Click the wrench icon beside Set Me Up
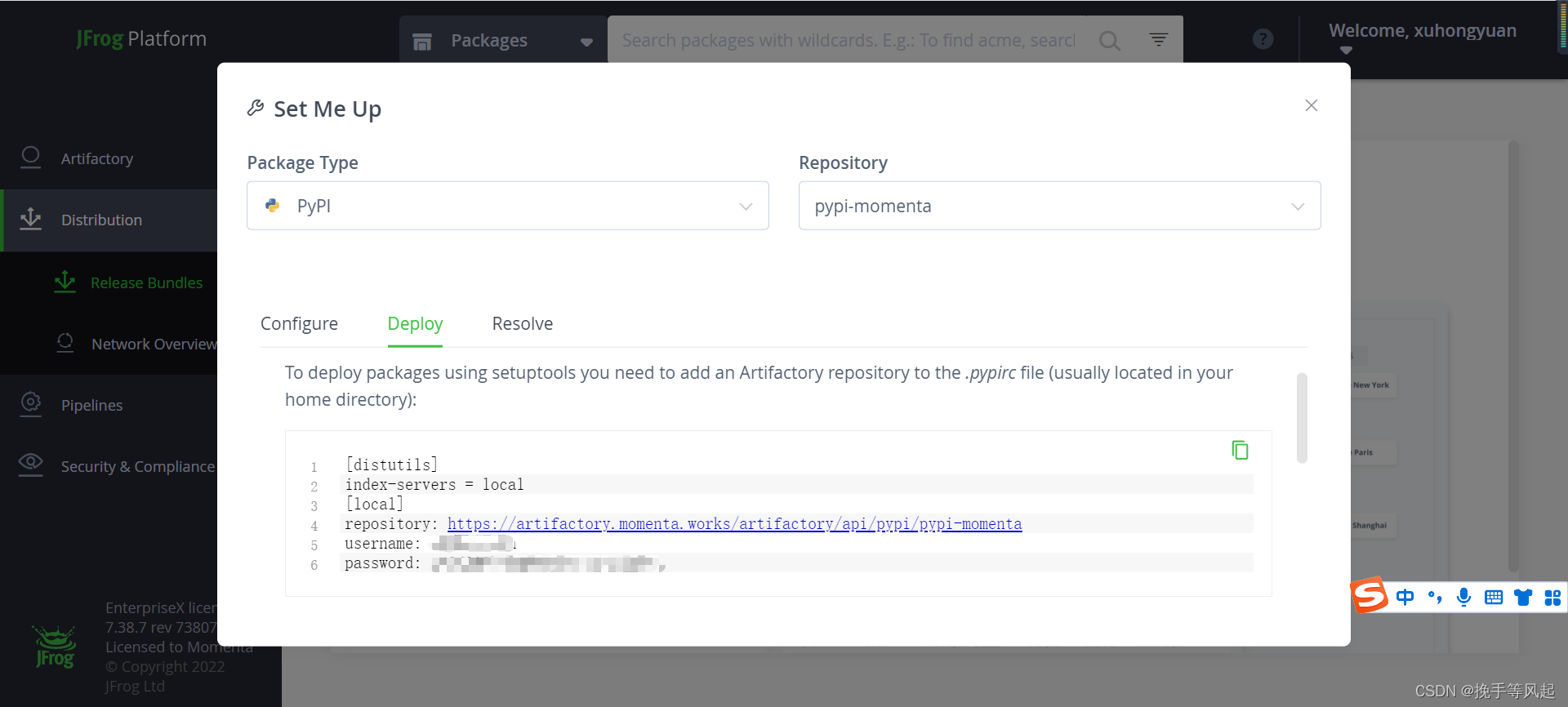Image resolution: width=1568 pixels, height=707 pixels. (x=256, y=108)
